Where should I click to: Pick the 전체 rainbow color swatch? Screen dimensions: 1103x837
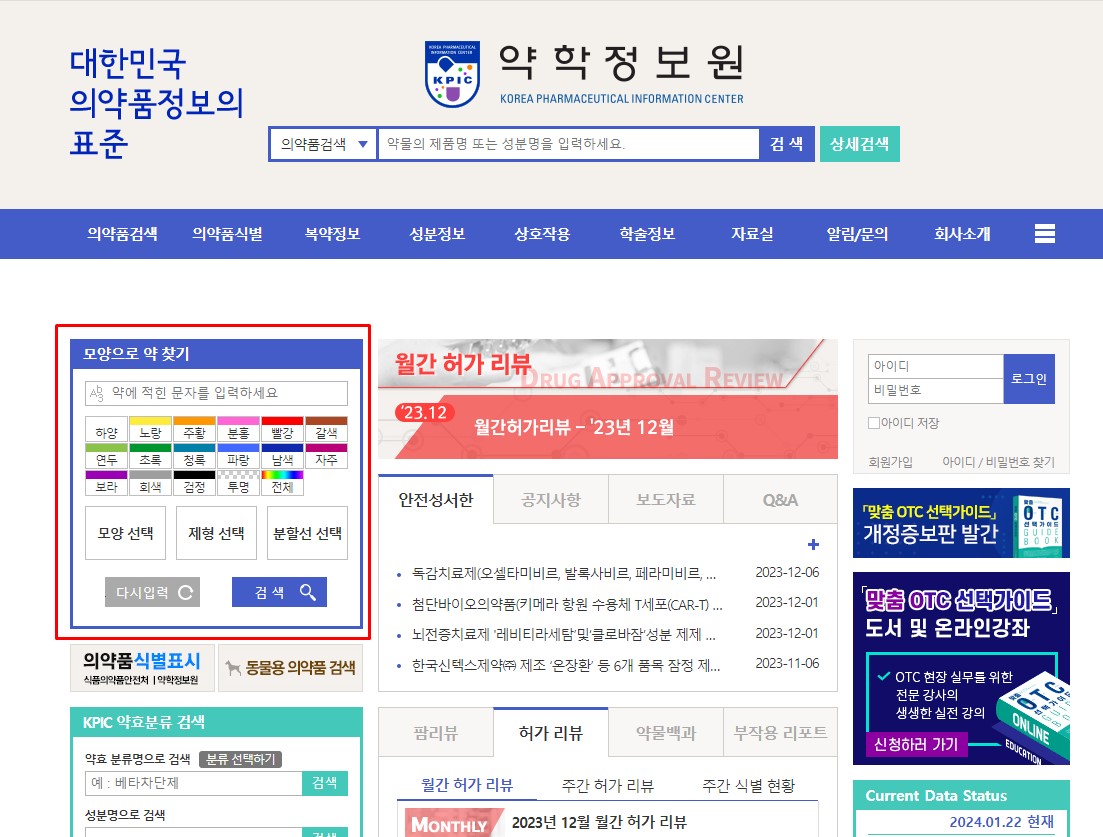[282, 483]
